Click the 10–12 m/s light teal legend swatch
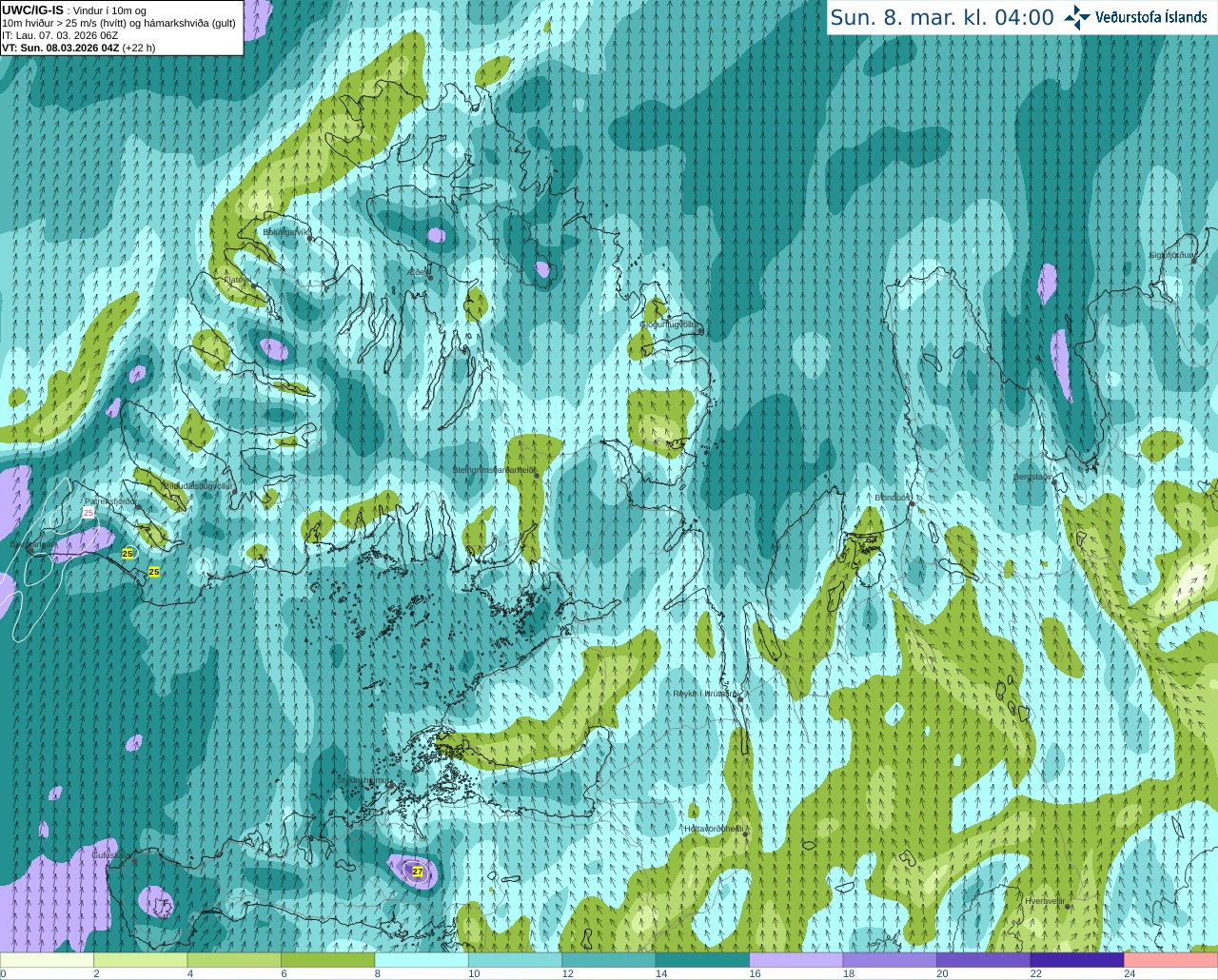 coord(516,960)
